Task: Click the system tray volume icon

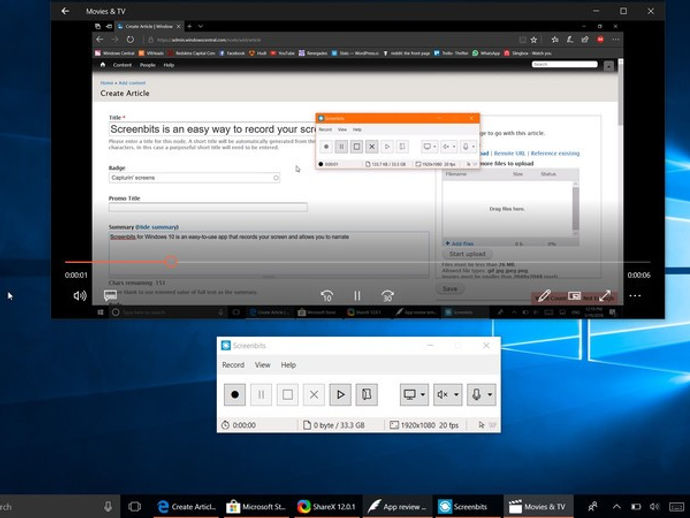Action: (655, 507)
